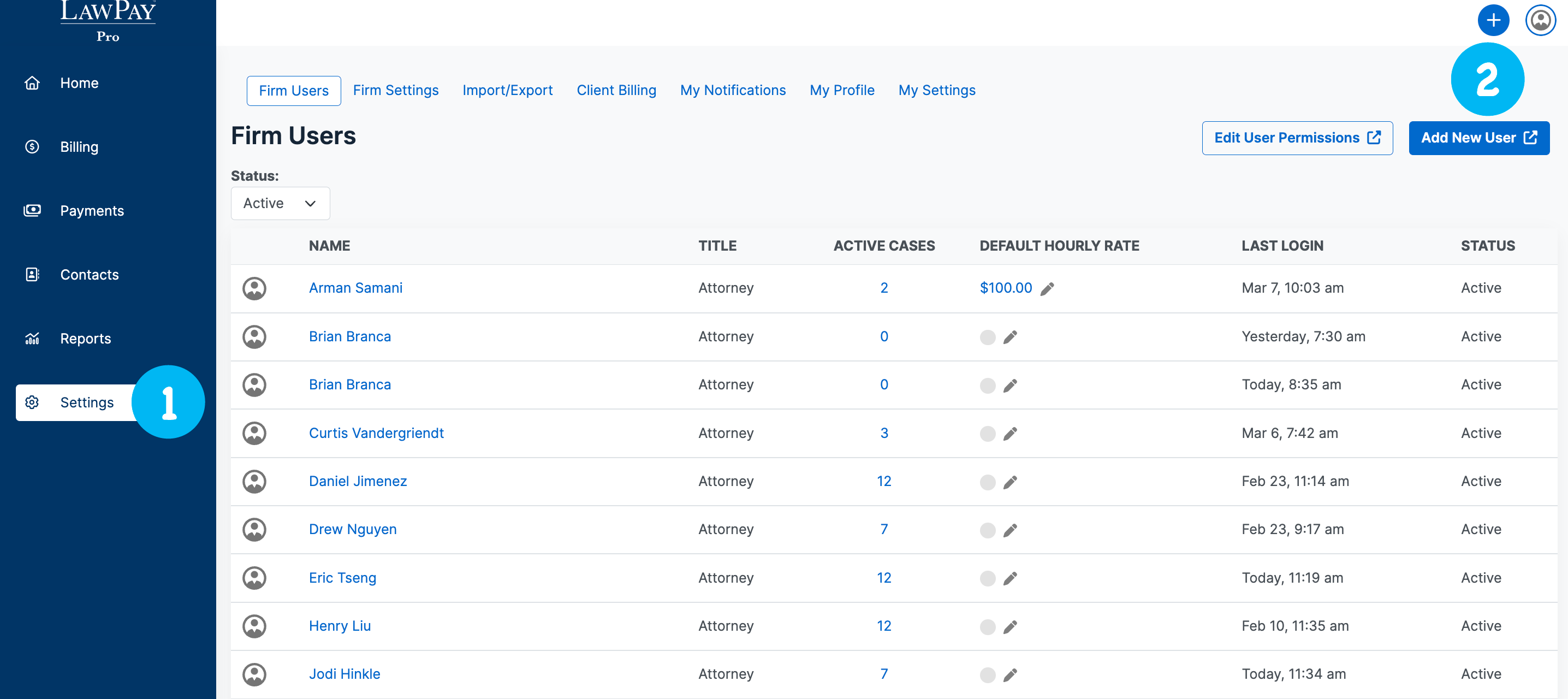Select the Import/Export tab
The height and width of the screenshot is (699, 1568).
(x=507, y=90)
